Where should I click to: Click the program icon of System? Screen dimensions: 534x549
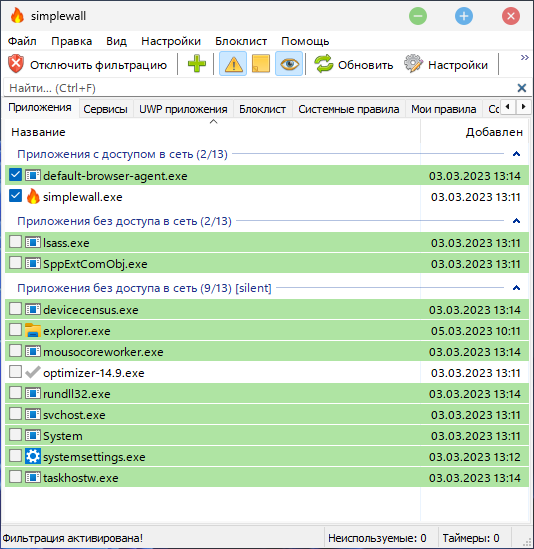pyautogui.click(x=33, y=436)
